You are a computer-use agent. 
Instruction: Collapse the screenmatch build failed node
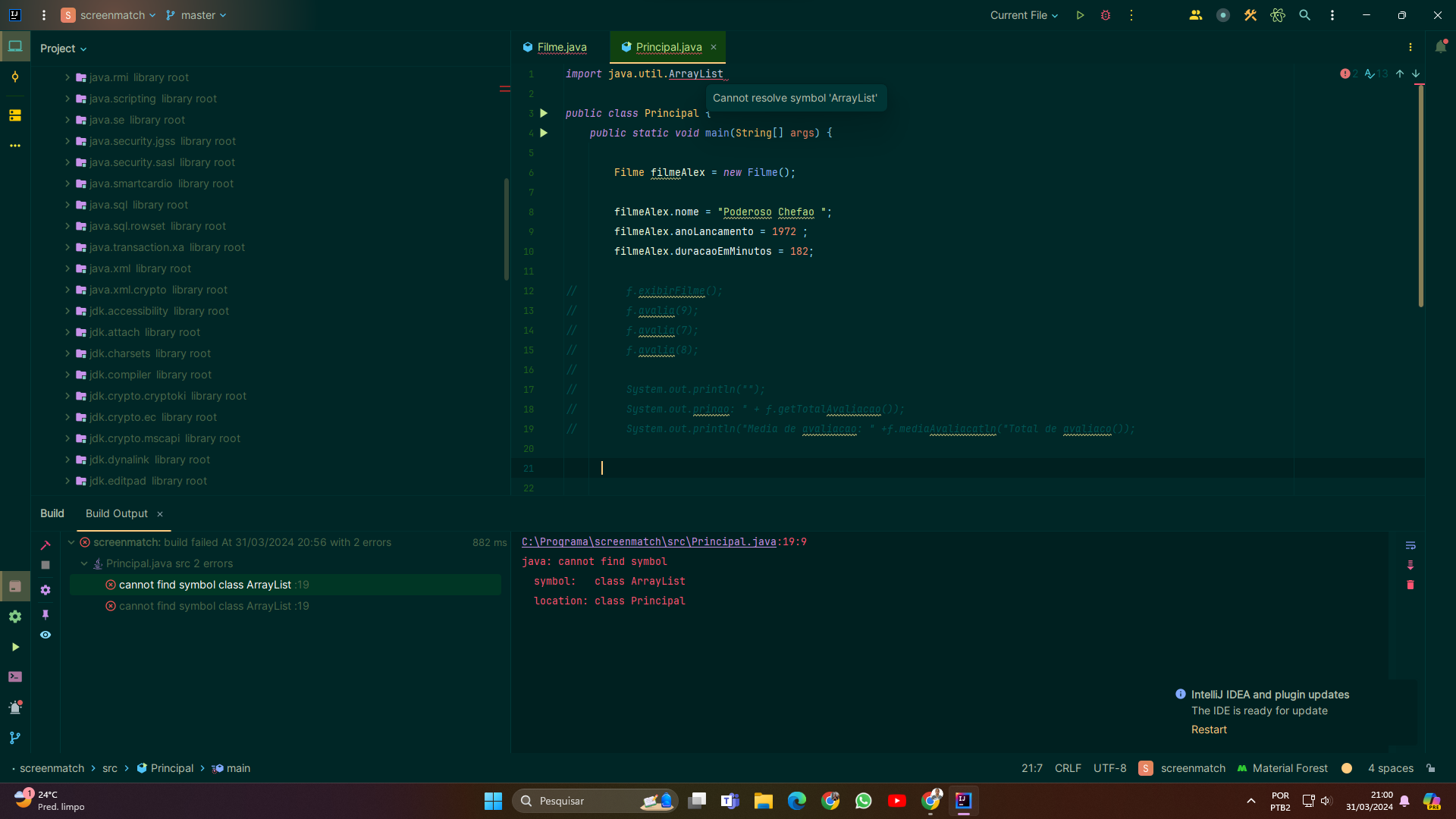[x=71, y=542]
